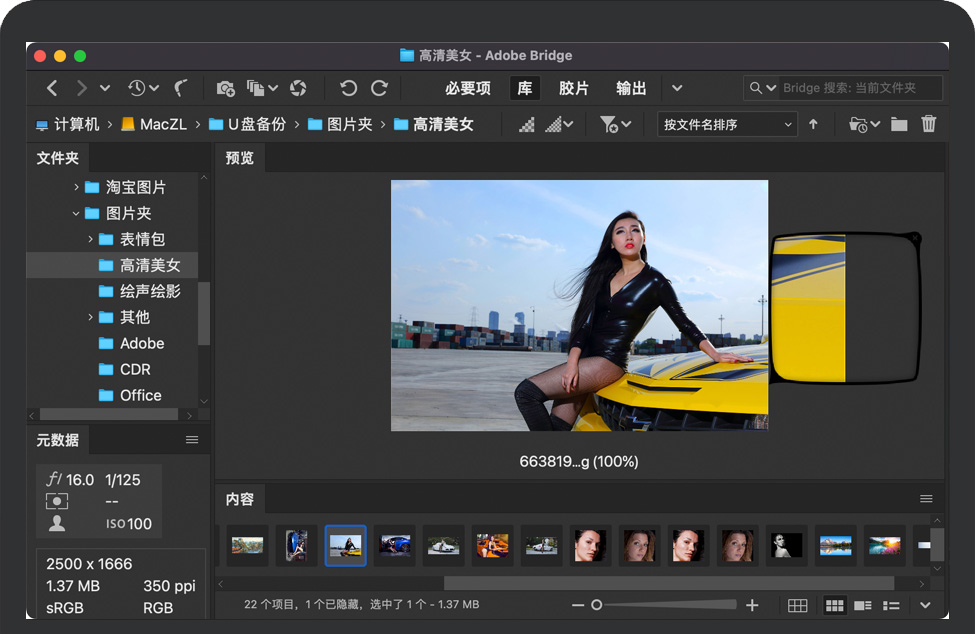Switch to the 输出 workspace
Image resolution: width=975 pixels, height=634 pixels.
(631, 89)
